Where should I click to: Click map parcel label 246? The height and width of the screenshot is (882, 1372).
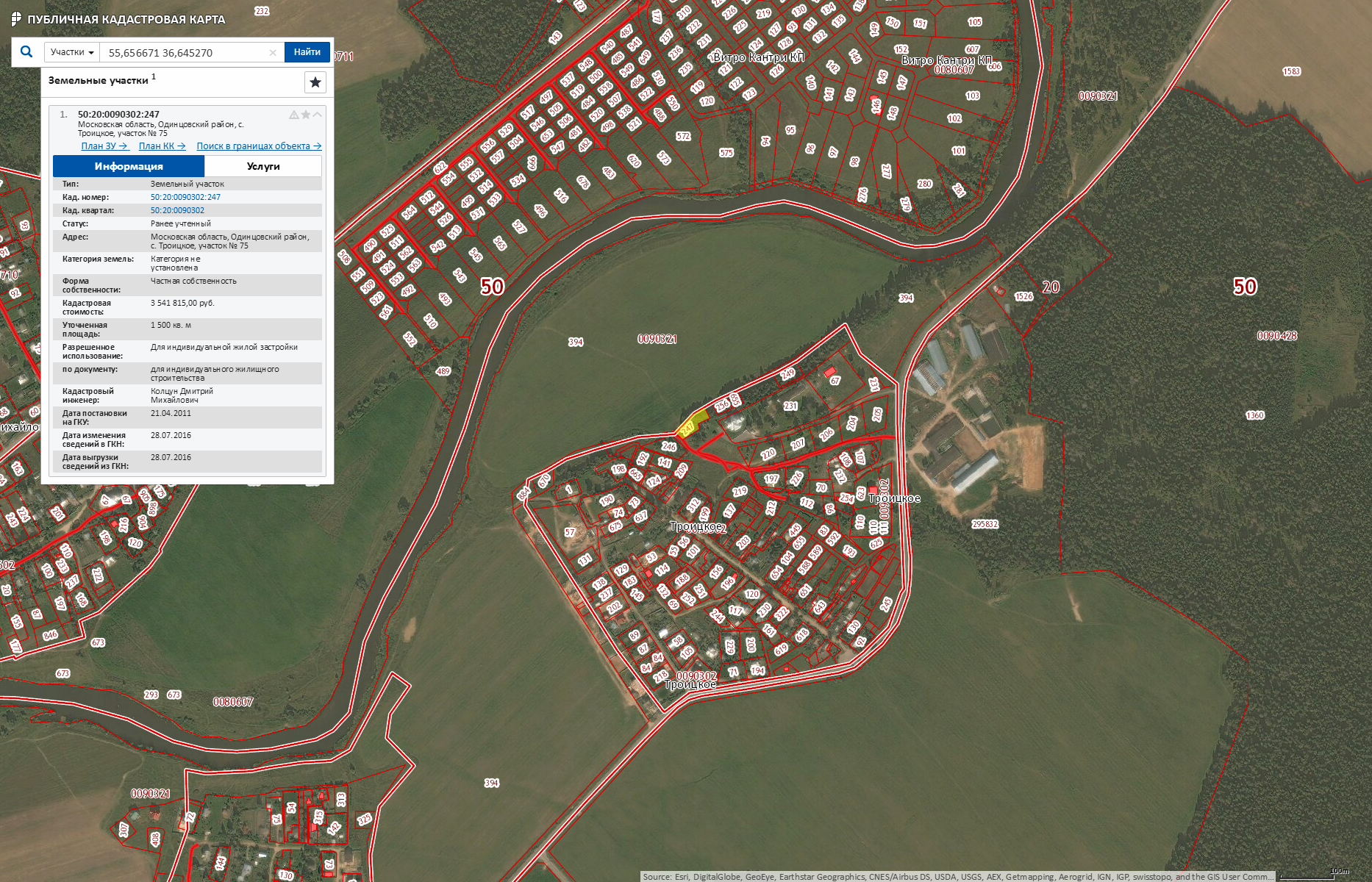[x=668, y=446]
